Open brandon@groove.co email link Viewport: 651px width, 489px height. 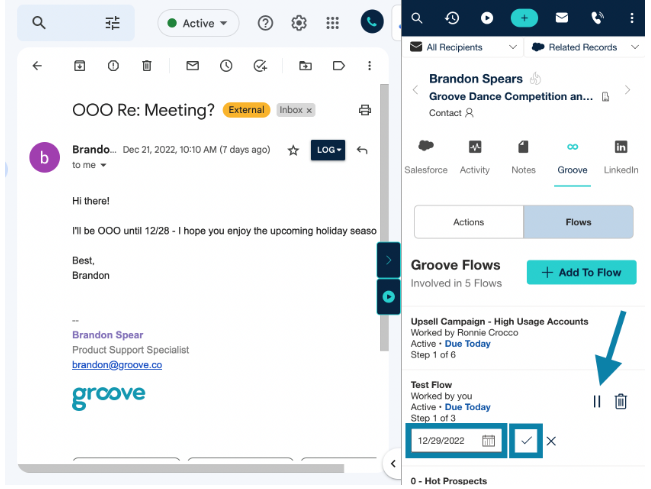tap(117, 365)
